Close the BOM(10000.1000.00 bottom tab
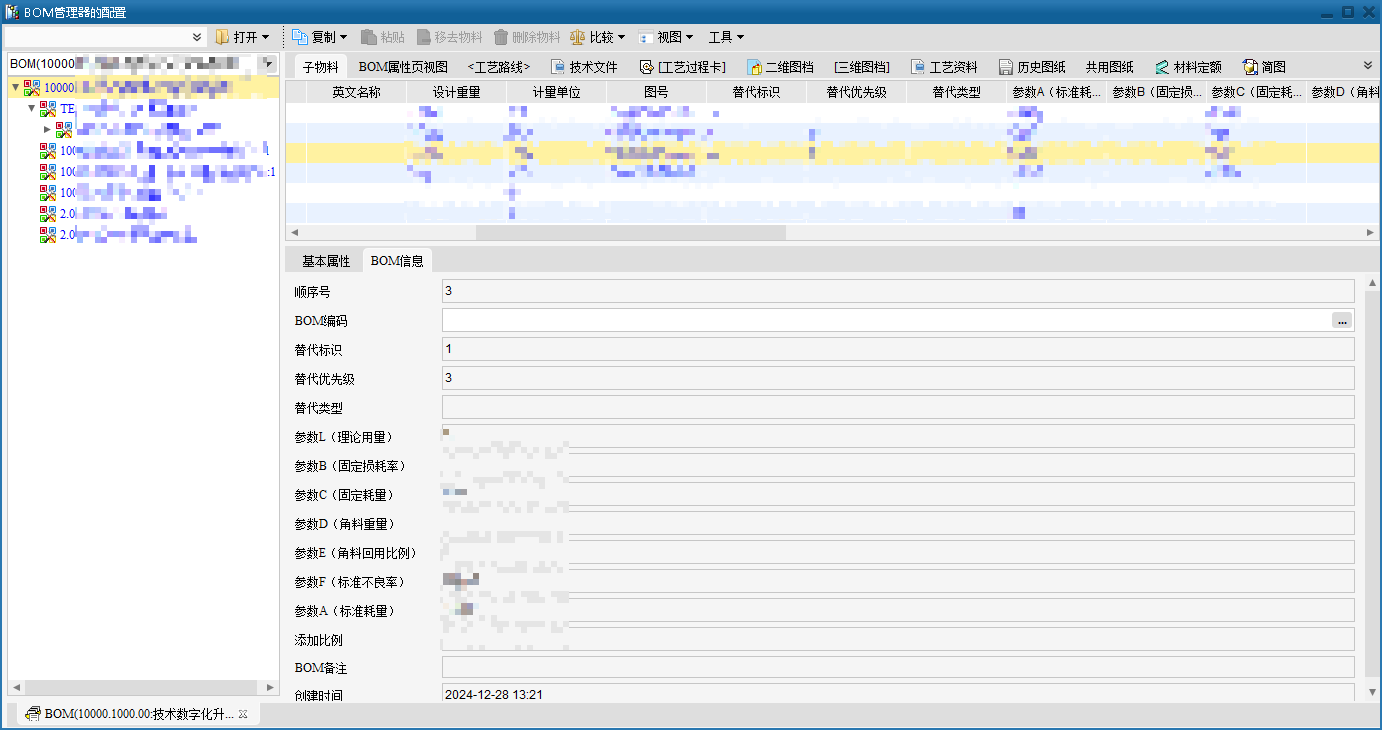The width and height of the screenshot is (1382, 730). (x=243, y=714)
